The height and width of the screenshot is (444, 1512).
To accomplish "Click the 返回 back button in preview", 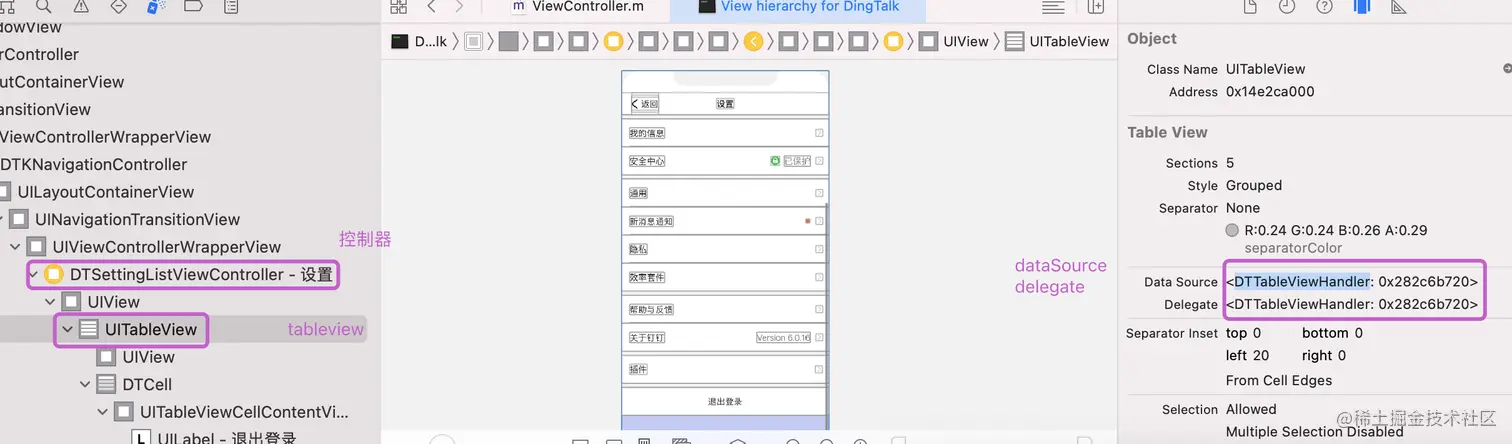I will point(644,104).
